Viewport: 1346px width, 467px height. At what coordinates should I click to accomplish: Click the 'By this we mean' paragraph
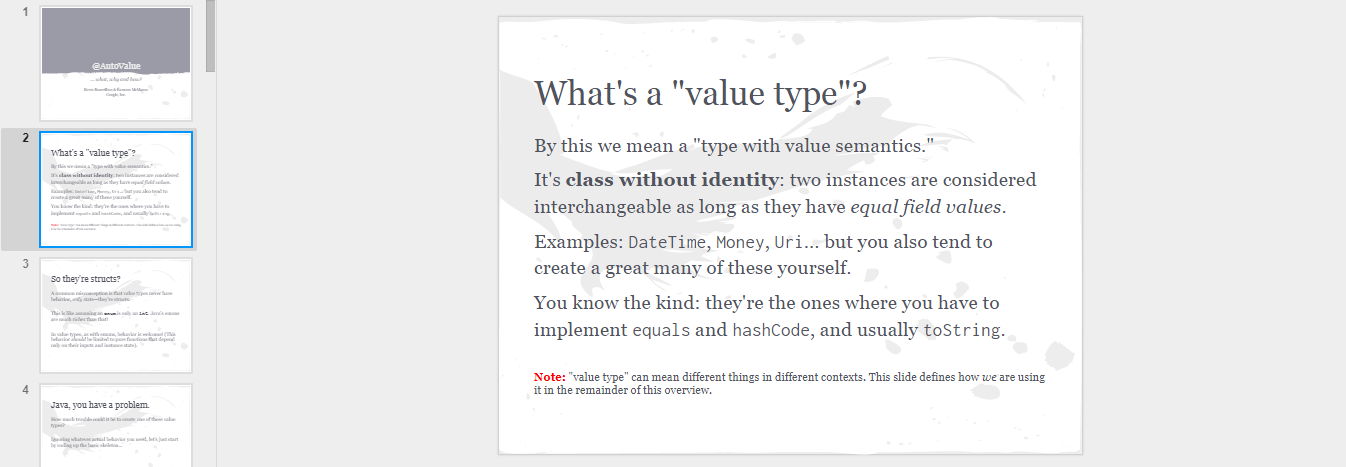coord(734,146)
